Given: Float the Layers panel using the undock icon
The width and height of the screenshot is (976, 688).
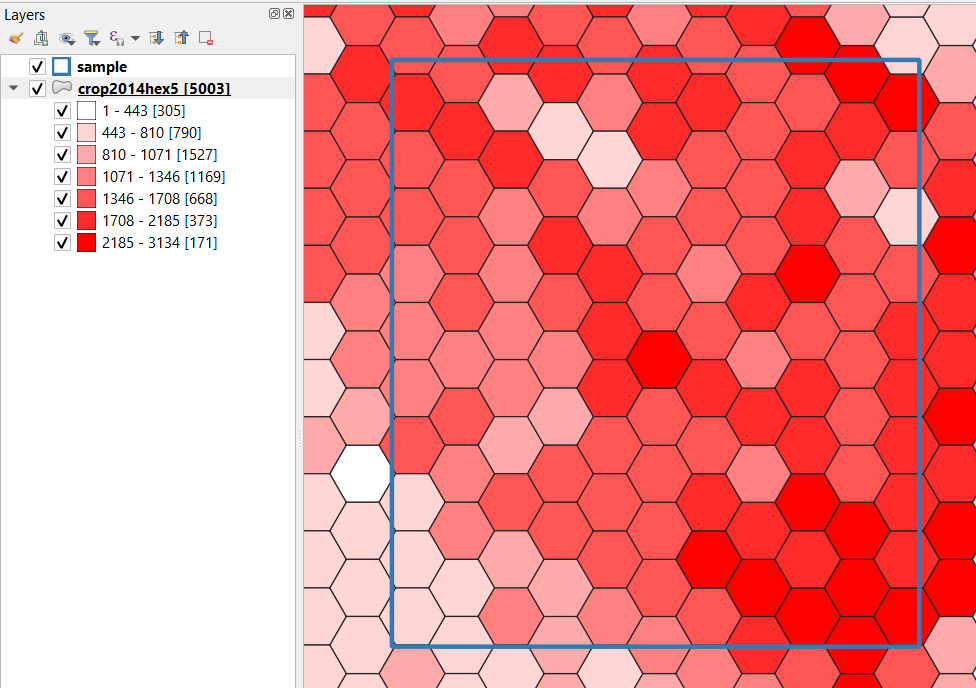Looking at the screenshot, I should [x=275, y=14].
